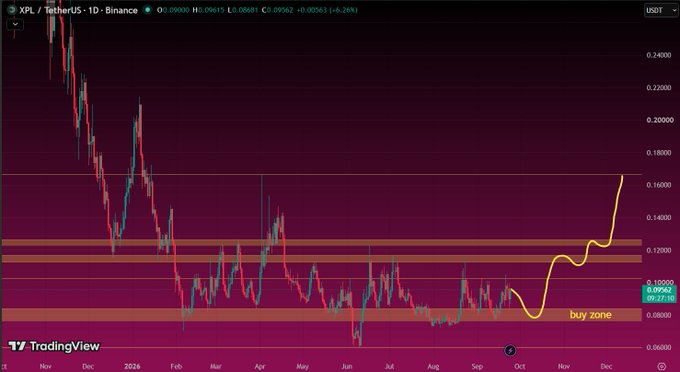680x372 pixels.
Task: Click the 2026 year label on time axis
Action: pos(132,366)
